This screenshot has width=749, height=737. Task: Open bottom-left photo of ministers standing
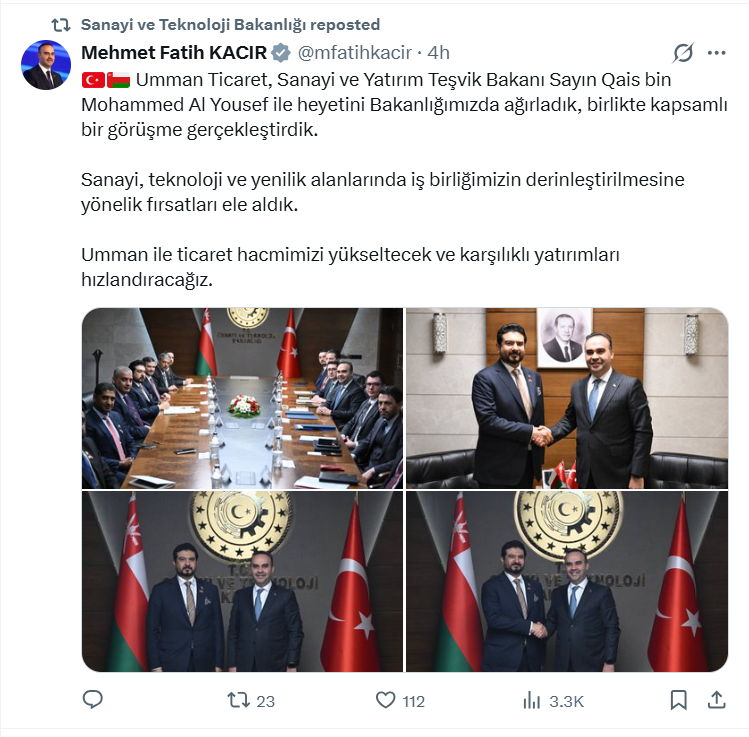point(243,581)
